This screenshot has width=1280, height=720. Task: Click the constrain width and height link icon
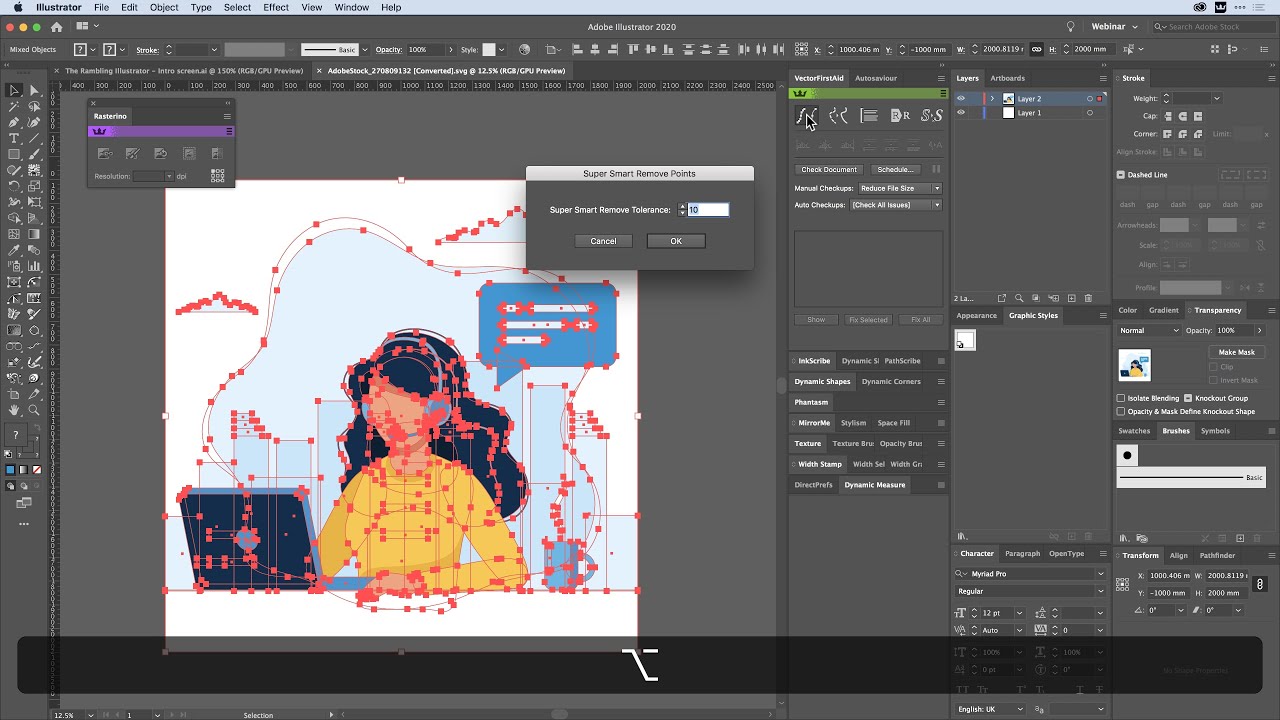[x=1037, y=49]
